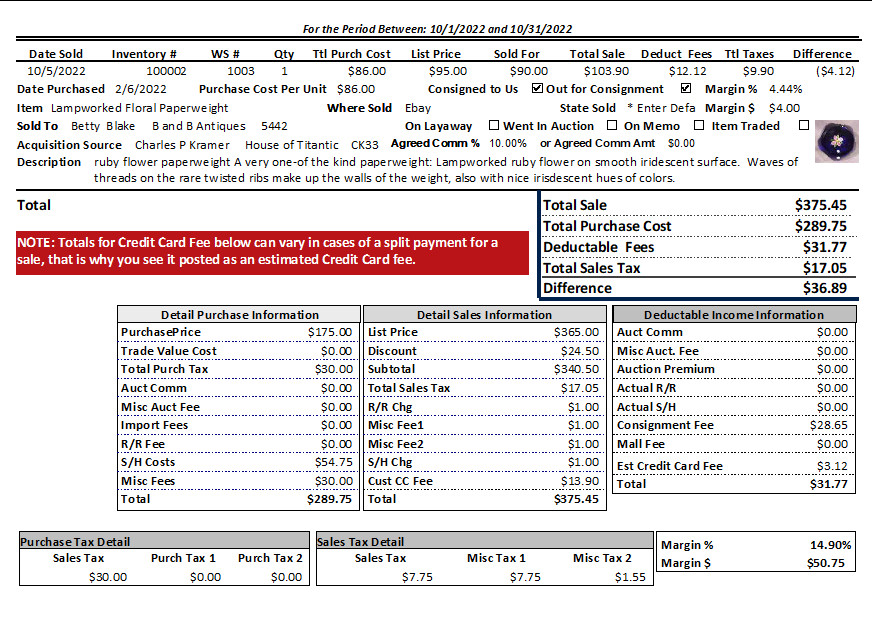Select the summary Deductable Fees $31.77
This screenshot has height=632, width=872.
(x=825, y=248)
